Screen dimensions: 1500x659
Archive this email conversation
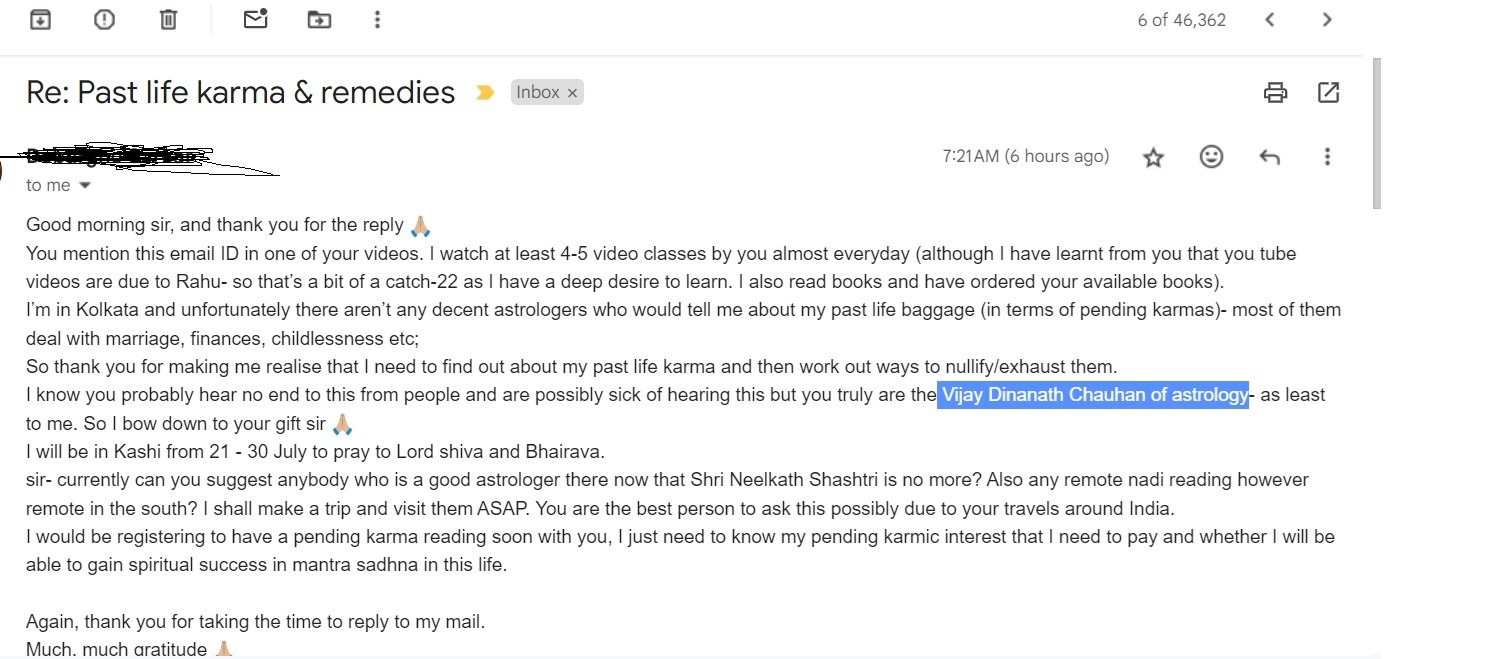40,19
